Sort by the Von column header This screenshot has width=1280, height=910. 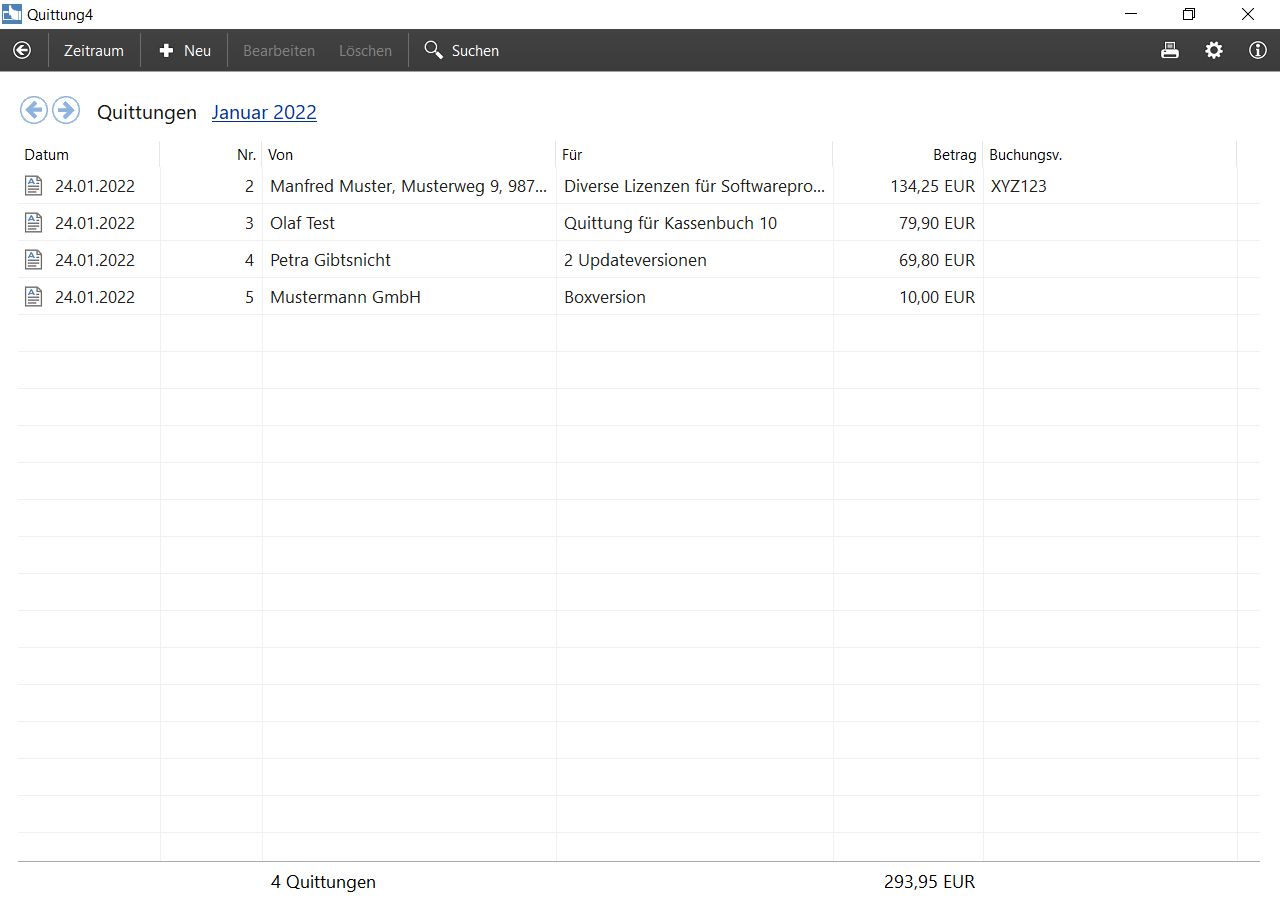[x=281, y=155]
